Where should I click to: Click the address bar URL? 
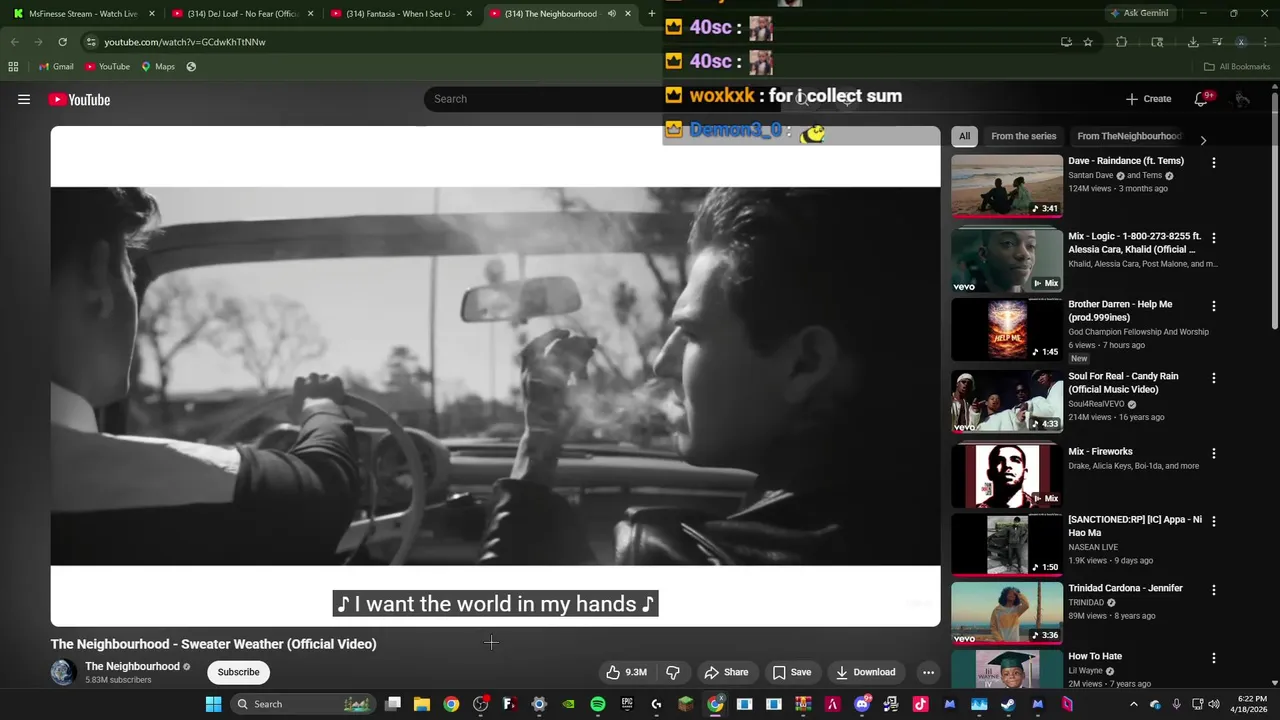click(x=185, y=42)
